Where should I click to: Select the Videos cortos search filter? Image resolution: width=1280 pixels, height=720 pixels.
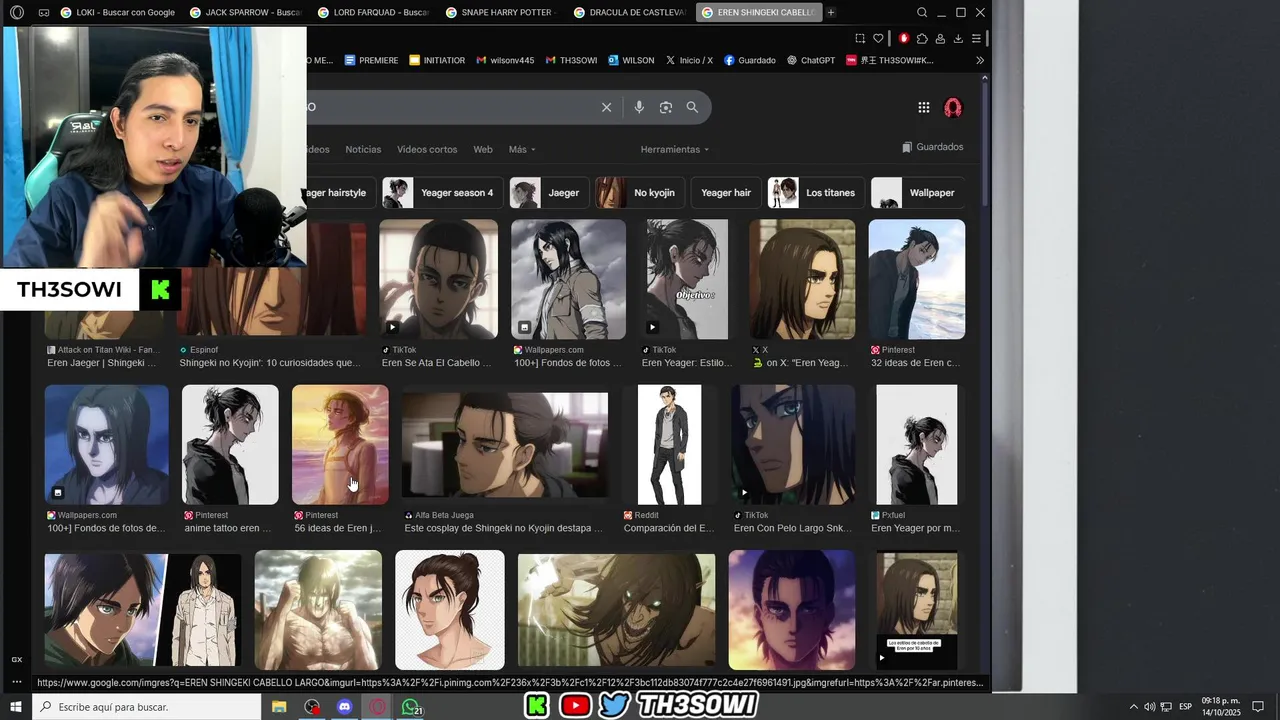pyautogui.click(x=427, y=149)
